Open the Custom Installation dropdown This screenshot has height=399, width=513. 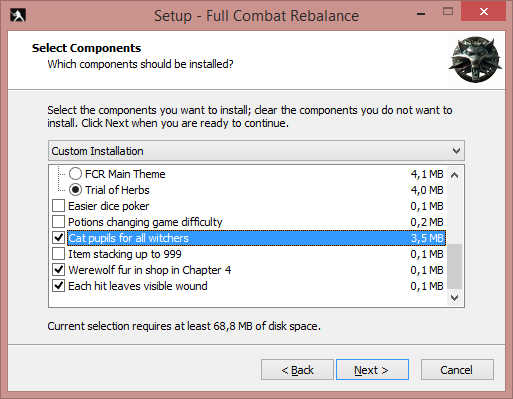click(256, 151)
